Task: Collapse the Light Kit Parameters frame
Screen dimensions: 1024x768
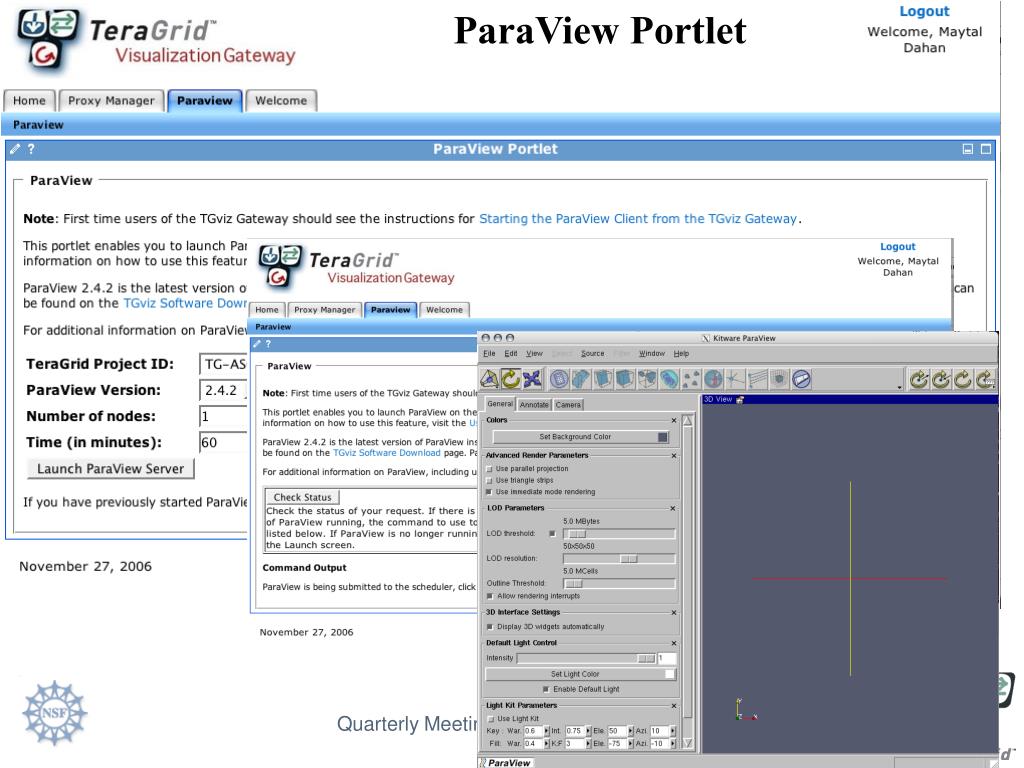Action: (674, 706)
